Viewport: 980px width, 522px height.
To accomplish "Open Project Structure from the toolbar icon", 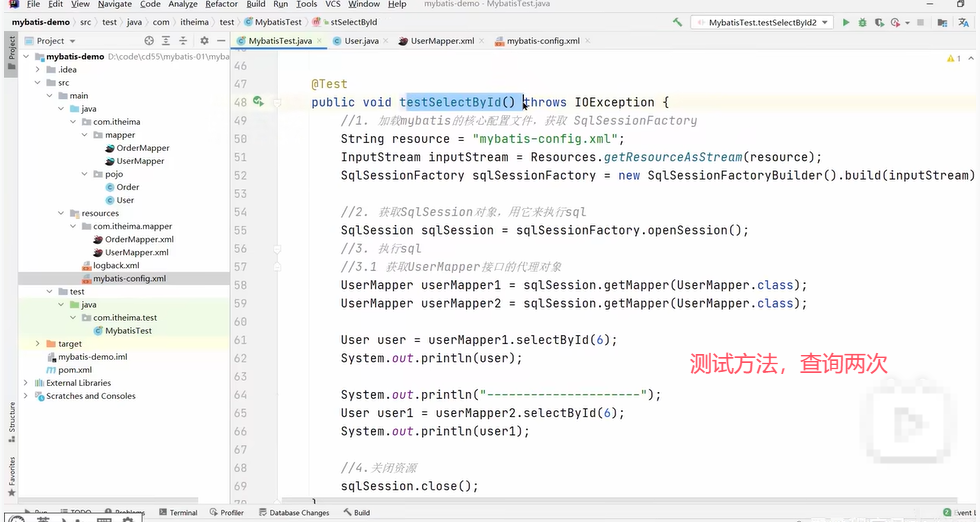I will click(x=942, y=23).
